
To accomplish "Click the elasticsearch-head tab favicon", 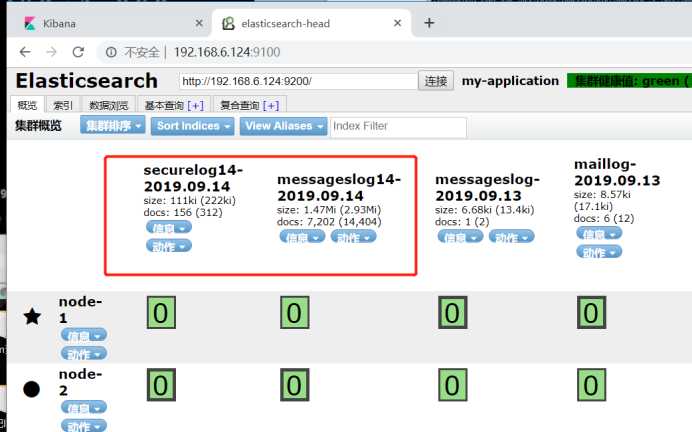I will point(228,23).
